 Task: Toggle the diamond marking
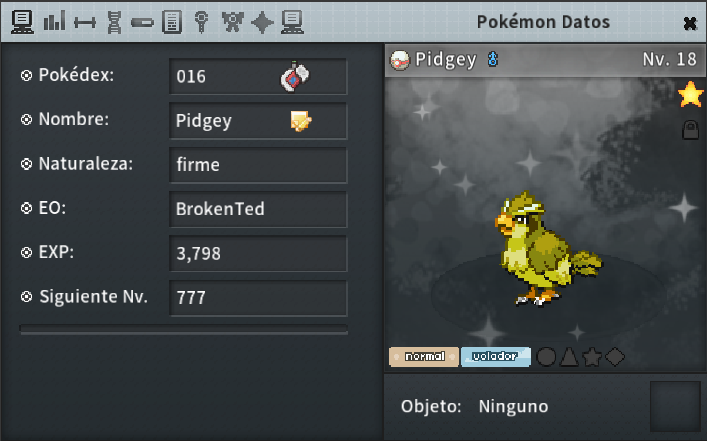pos(615,357)
